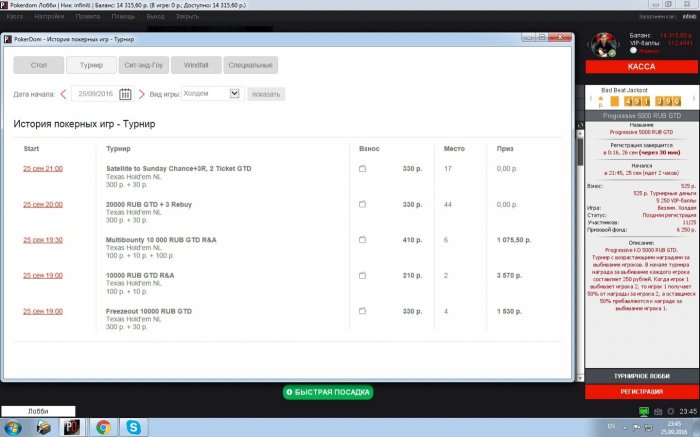Viewport: 700px width, 437px height.
Task: Open the Касса menu
Action: 15,17
